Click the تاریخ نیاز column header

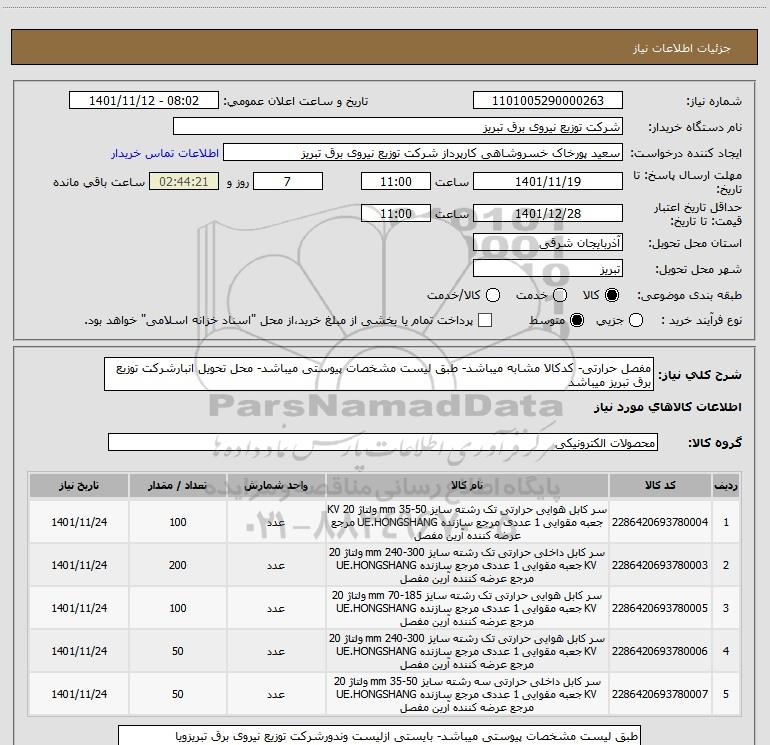click(79, 486)
